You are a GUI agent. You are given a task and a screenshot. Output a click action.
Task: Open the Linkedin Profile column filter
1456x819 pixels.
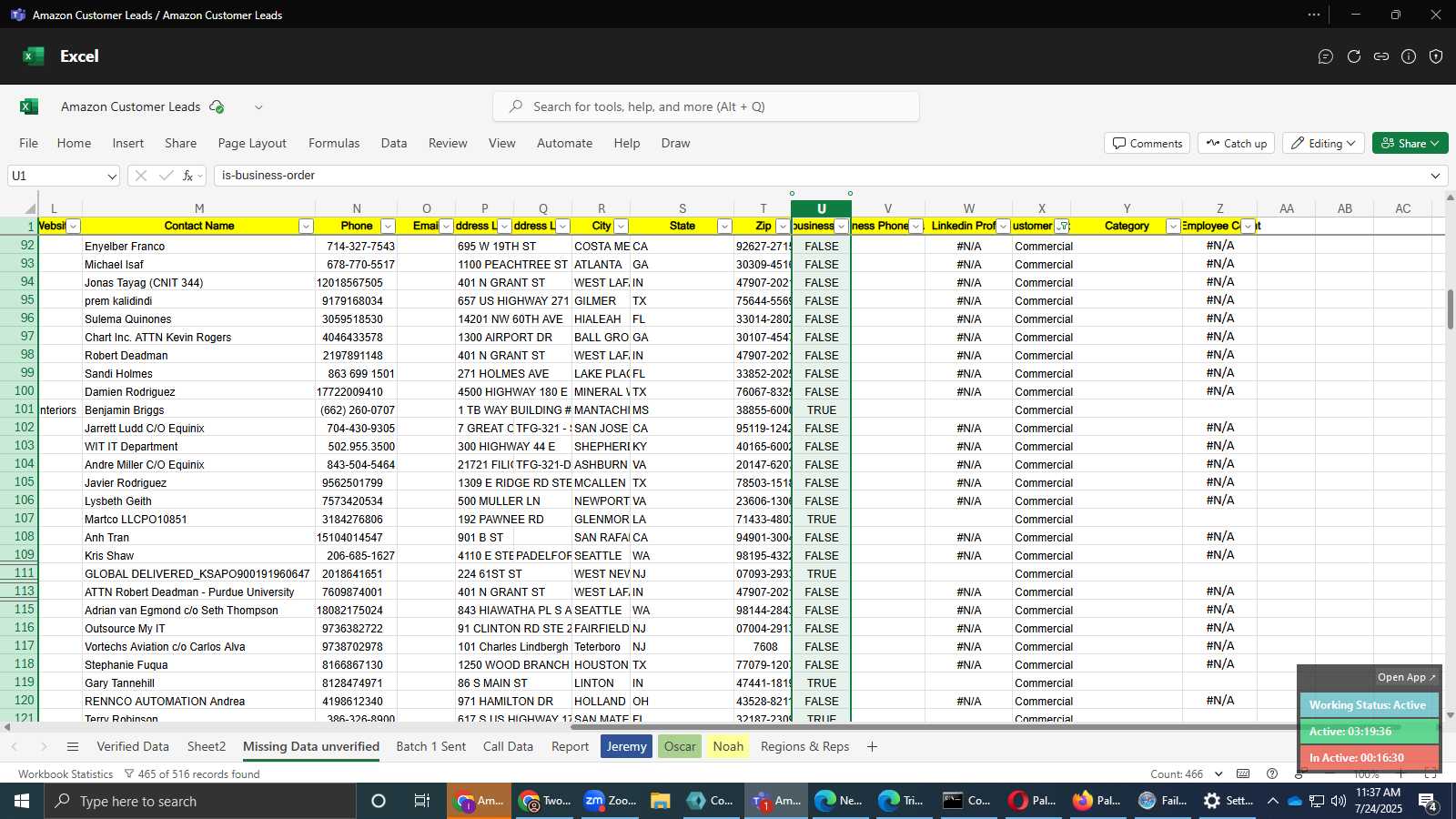1003,227
